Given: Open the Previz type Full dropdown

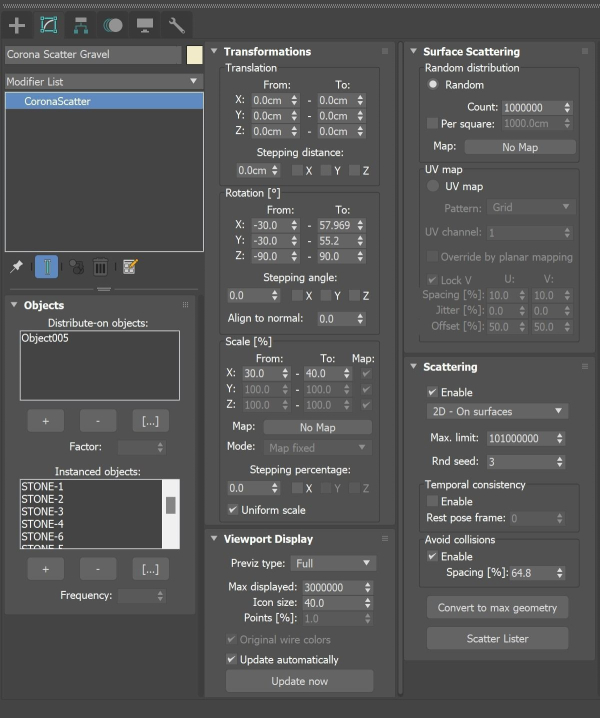Looking at the screenshot, I should click(333, 563).
